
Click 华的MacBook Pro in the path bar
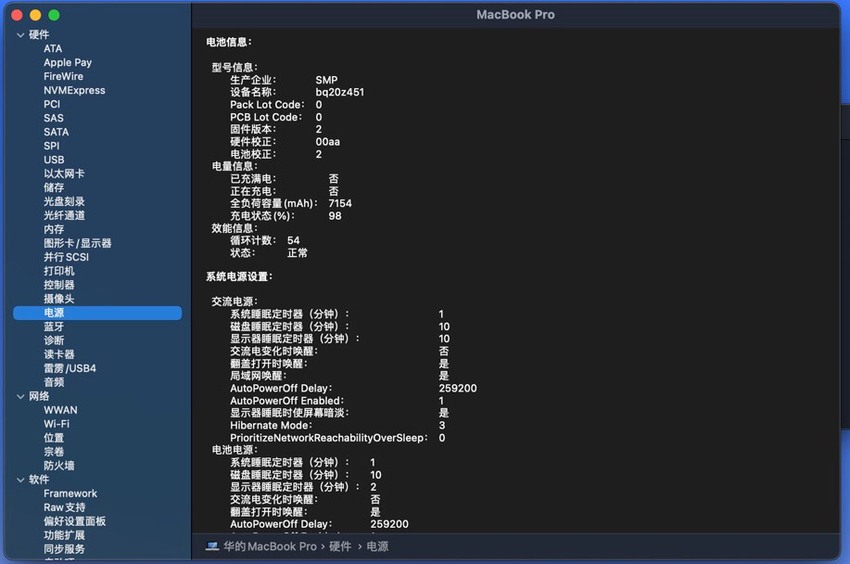click(270, 547)
